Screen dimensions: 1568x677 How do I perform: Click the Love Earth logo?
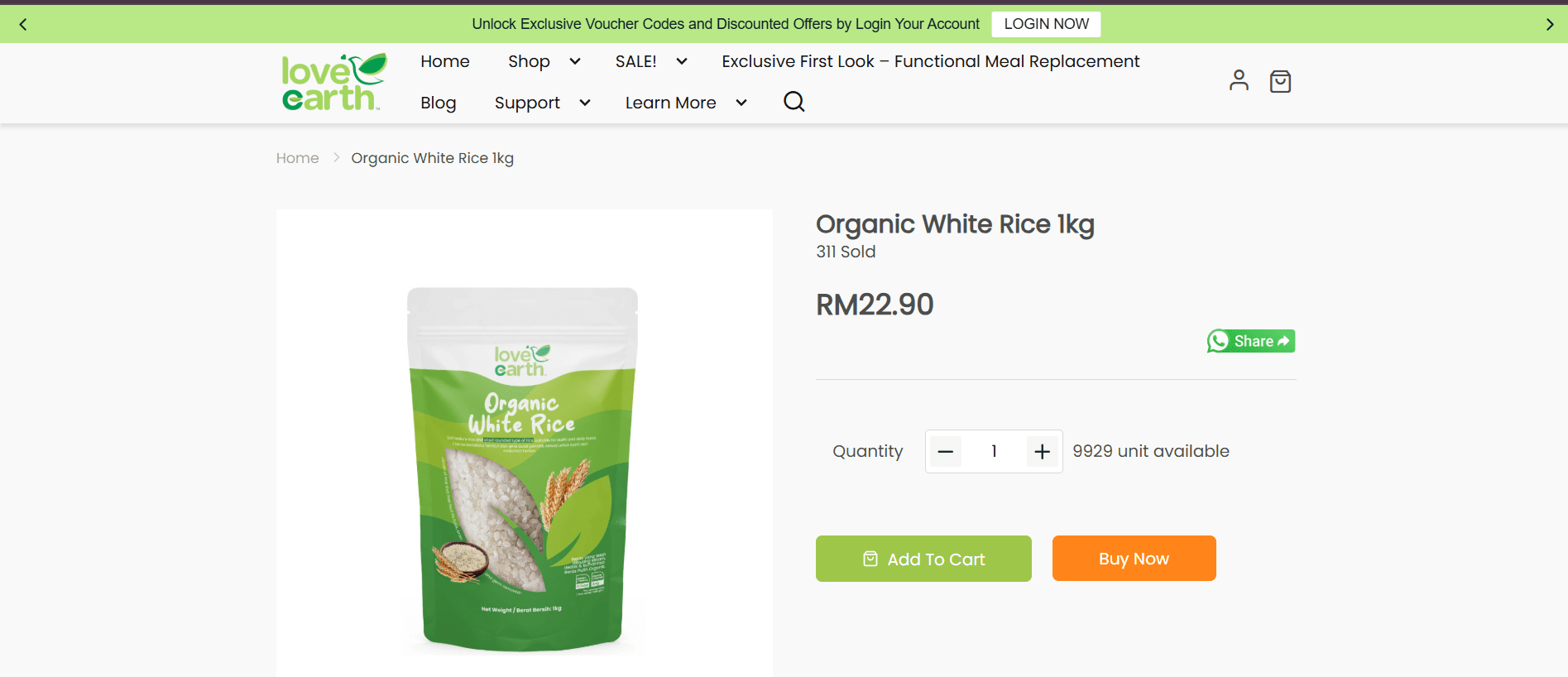coord(334,82)
